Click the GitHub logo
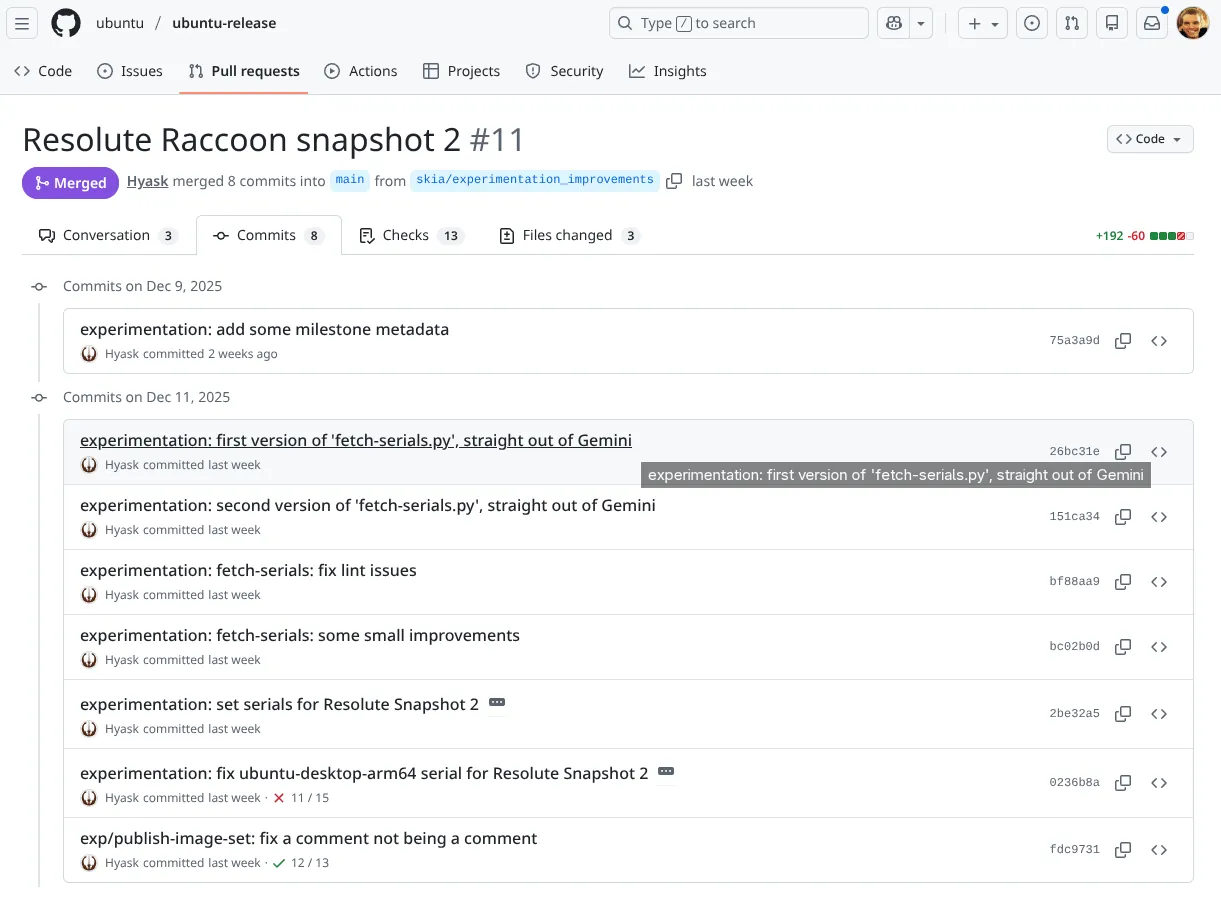 pyautogui.click(x=65, y=22)
